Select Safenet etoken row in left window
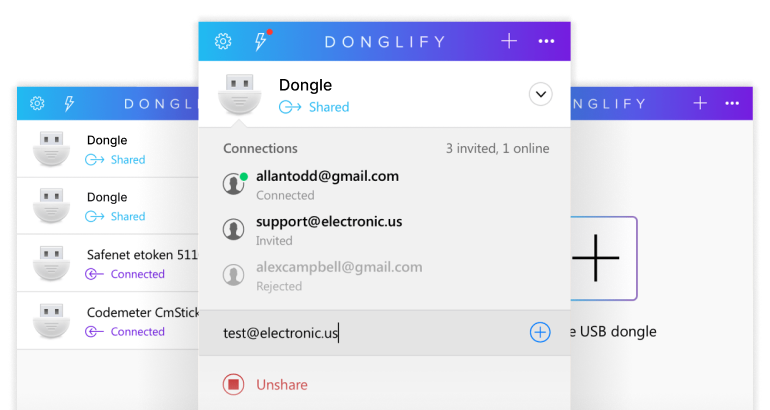The height and width of the screenshot is (410, 770). pos(108,263)
